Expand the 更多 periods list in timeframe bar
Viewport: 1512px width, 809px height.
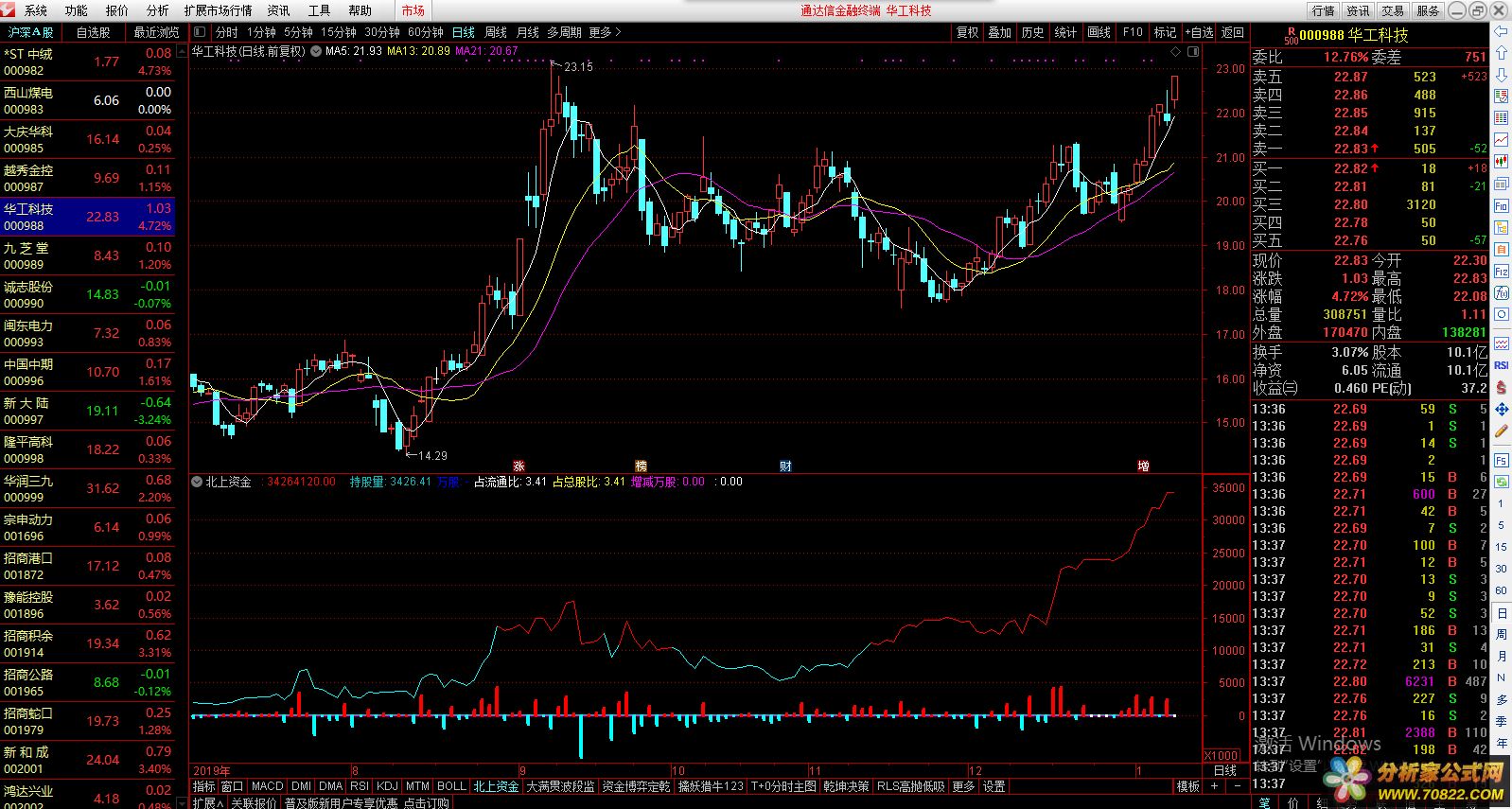point(605,32)
